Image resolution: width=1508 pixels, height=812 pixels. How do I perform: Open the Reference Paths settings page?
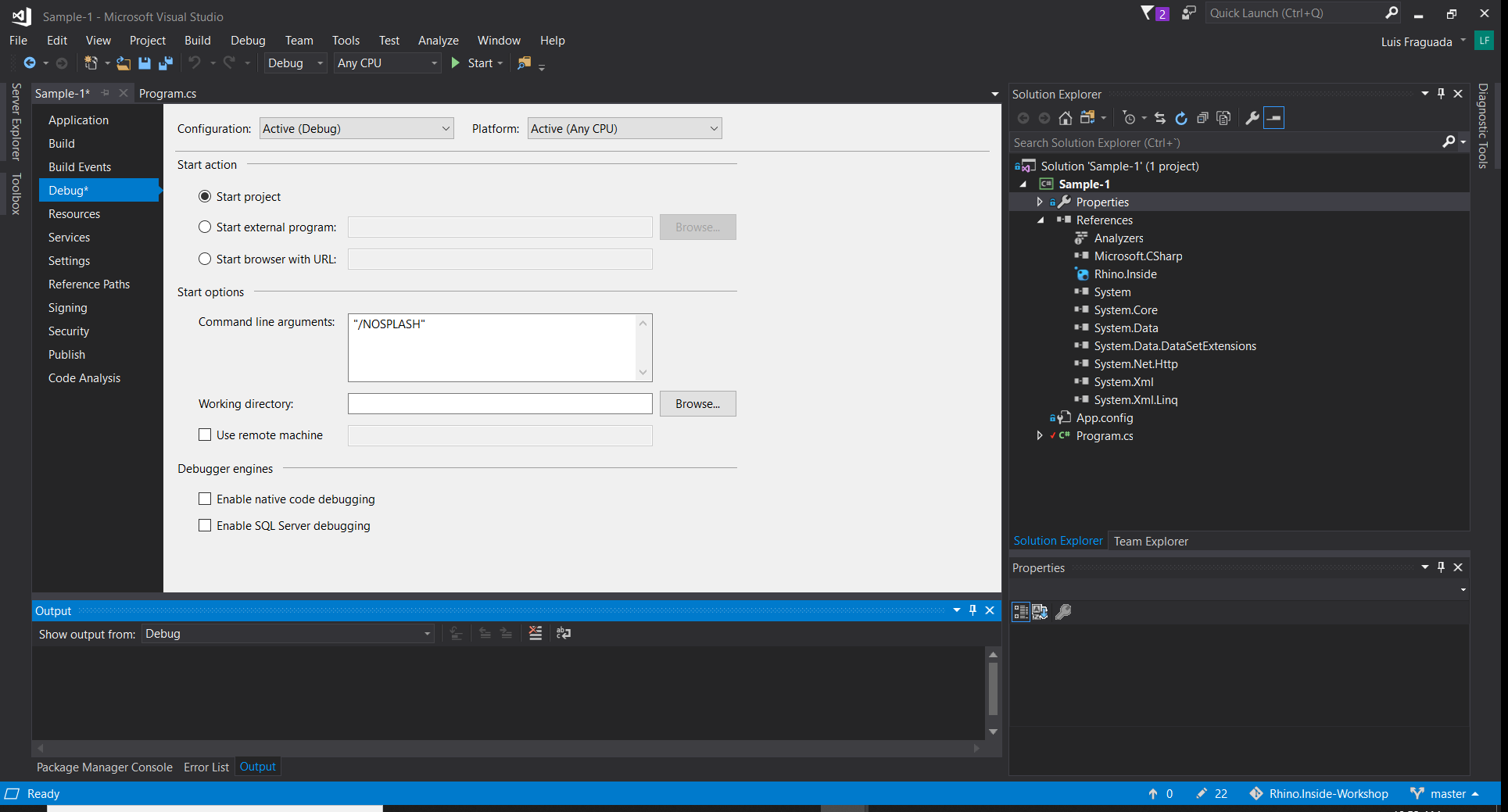[89, 284]
